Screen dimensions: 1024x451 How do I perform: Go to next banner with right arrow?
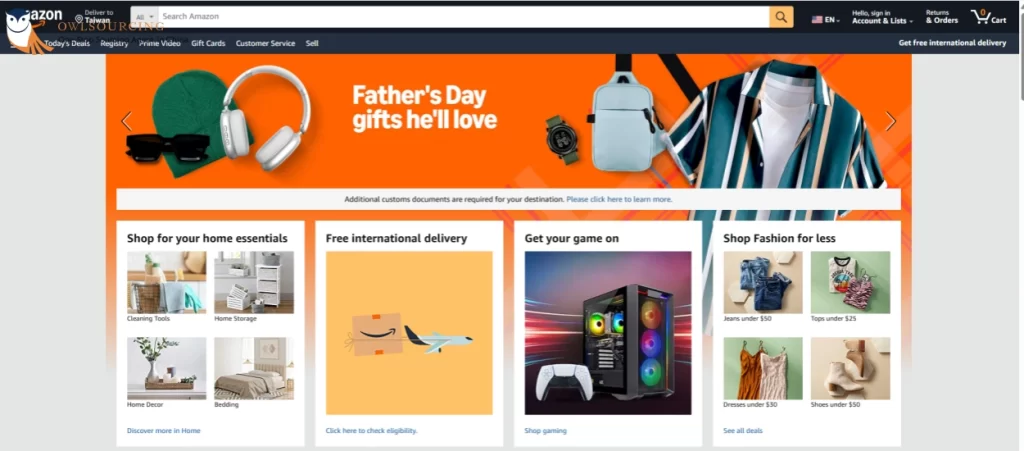[890, 121]
